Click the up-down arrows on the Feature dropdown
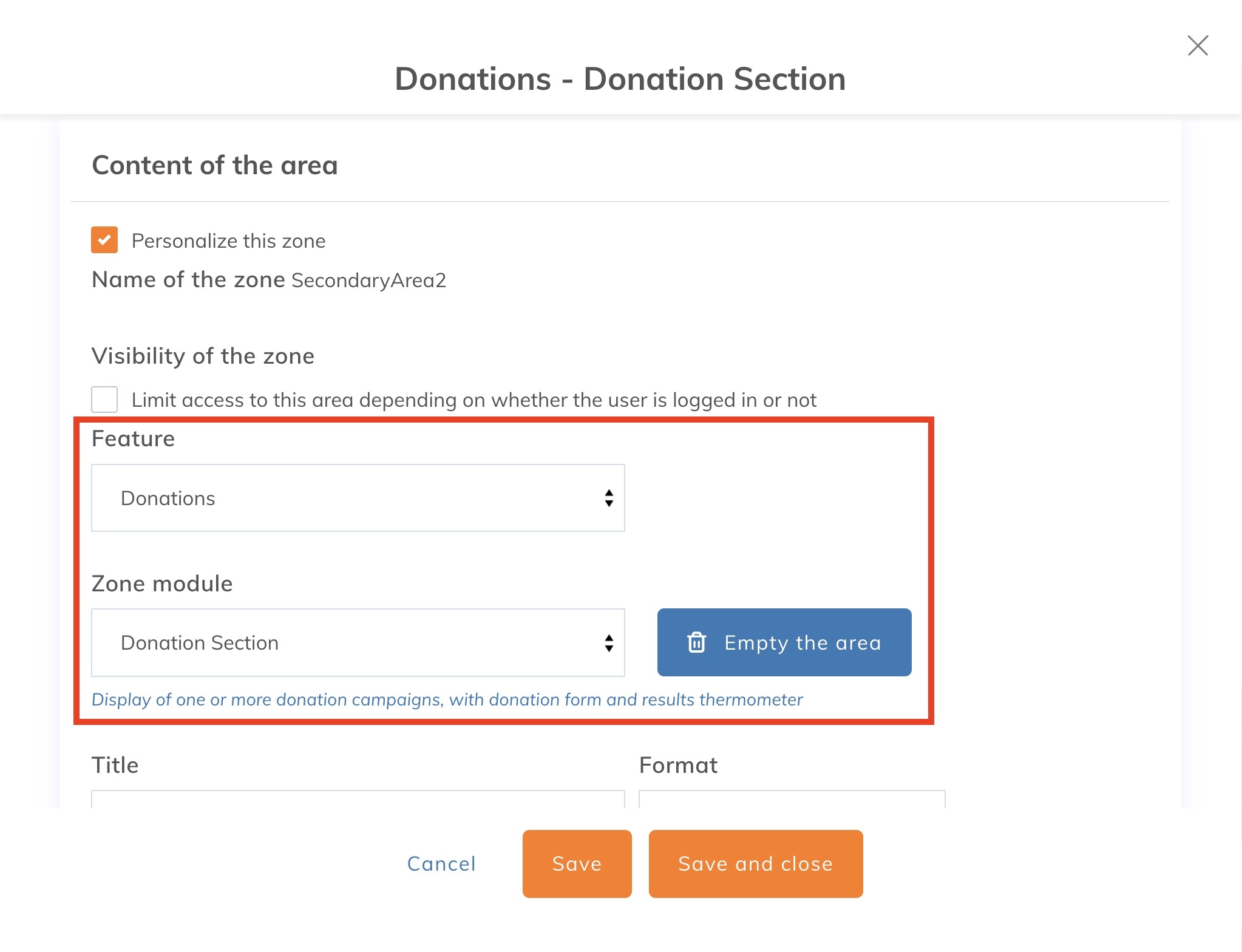The image size is (1242, 952). pos(609,498)
